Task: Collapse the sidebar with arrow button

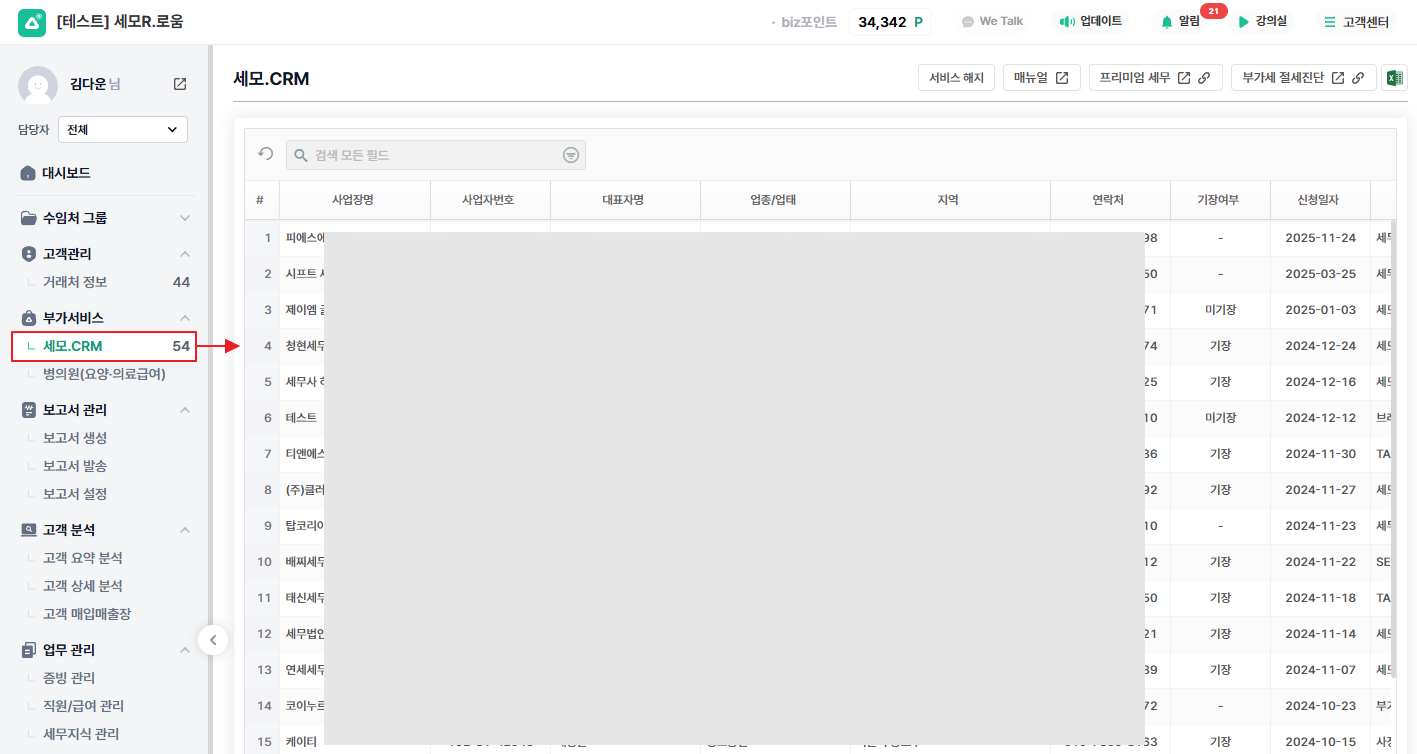Action: point(213,640)
